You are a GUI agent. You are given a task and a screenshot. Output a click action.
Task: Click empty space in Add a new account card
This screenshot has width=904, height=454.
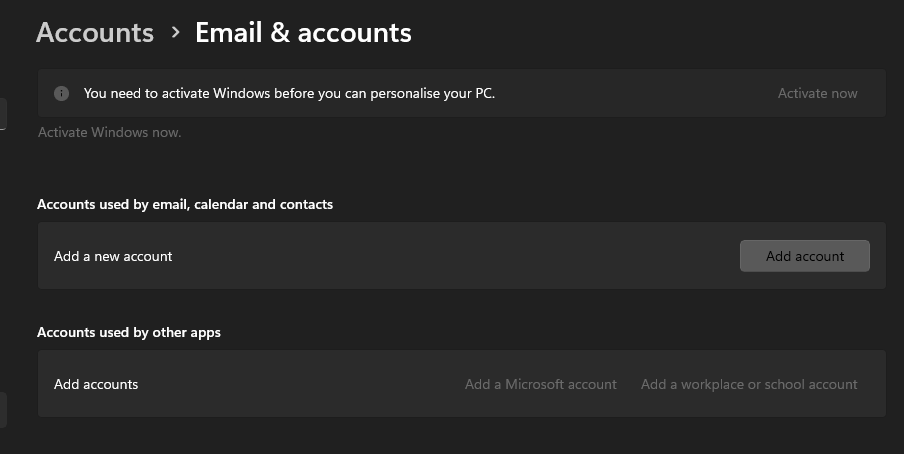(450, 256)
